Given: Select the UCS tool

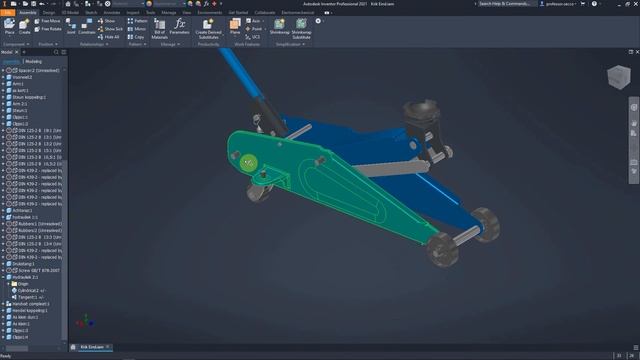Looking at the screenshot, I should (x=253, y=37).
